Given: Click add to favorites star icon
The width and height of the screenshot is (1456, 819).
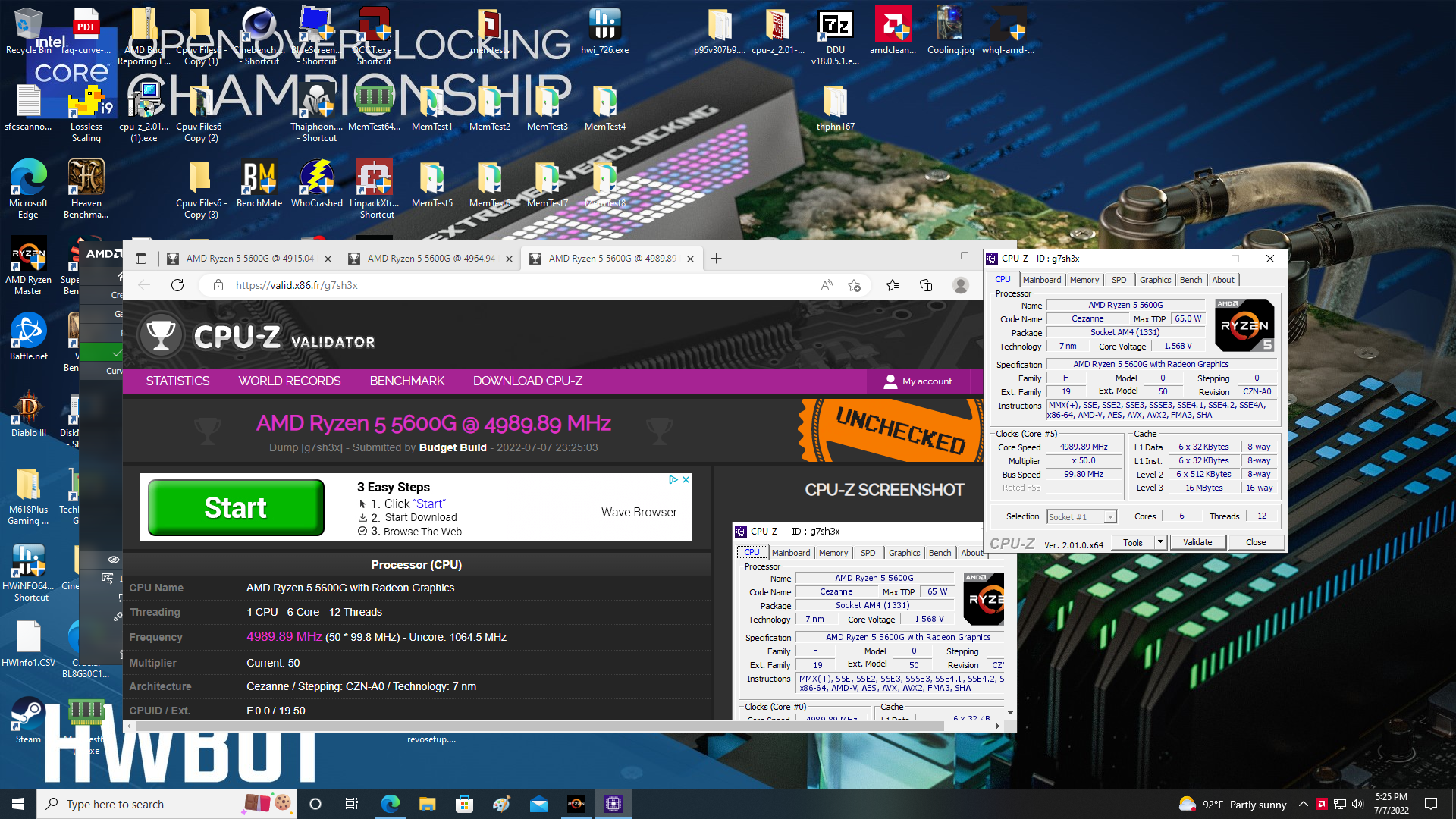Looking at the screenshot, I should (854, 285).
